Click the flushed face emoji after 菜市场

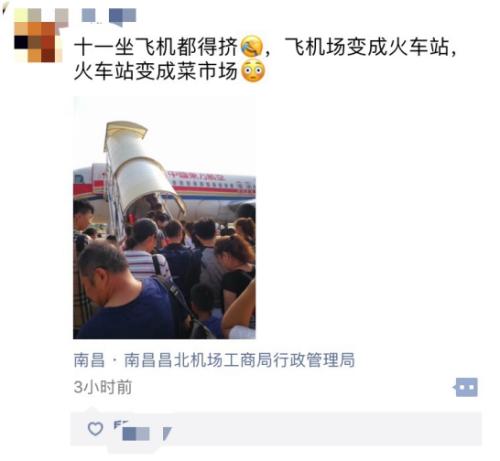[x=253, y=71]
